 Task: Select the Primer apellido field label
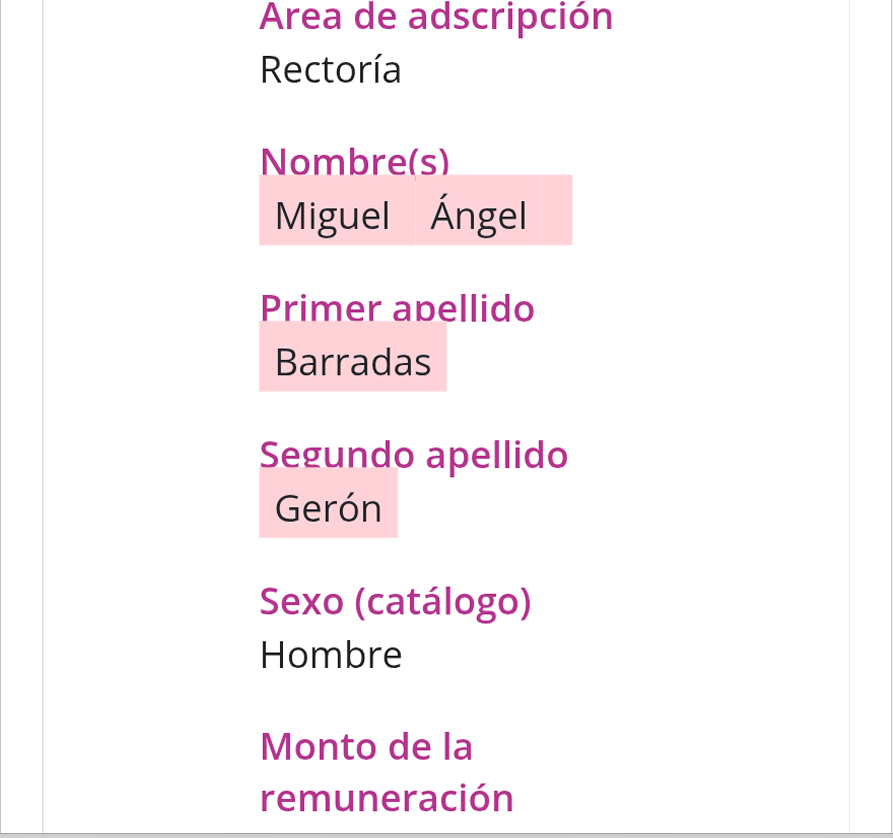pos(398,308)
